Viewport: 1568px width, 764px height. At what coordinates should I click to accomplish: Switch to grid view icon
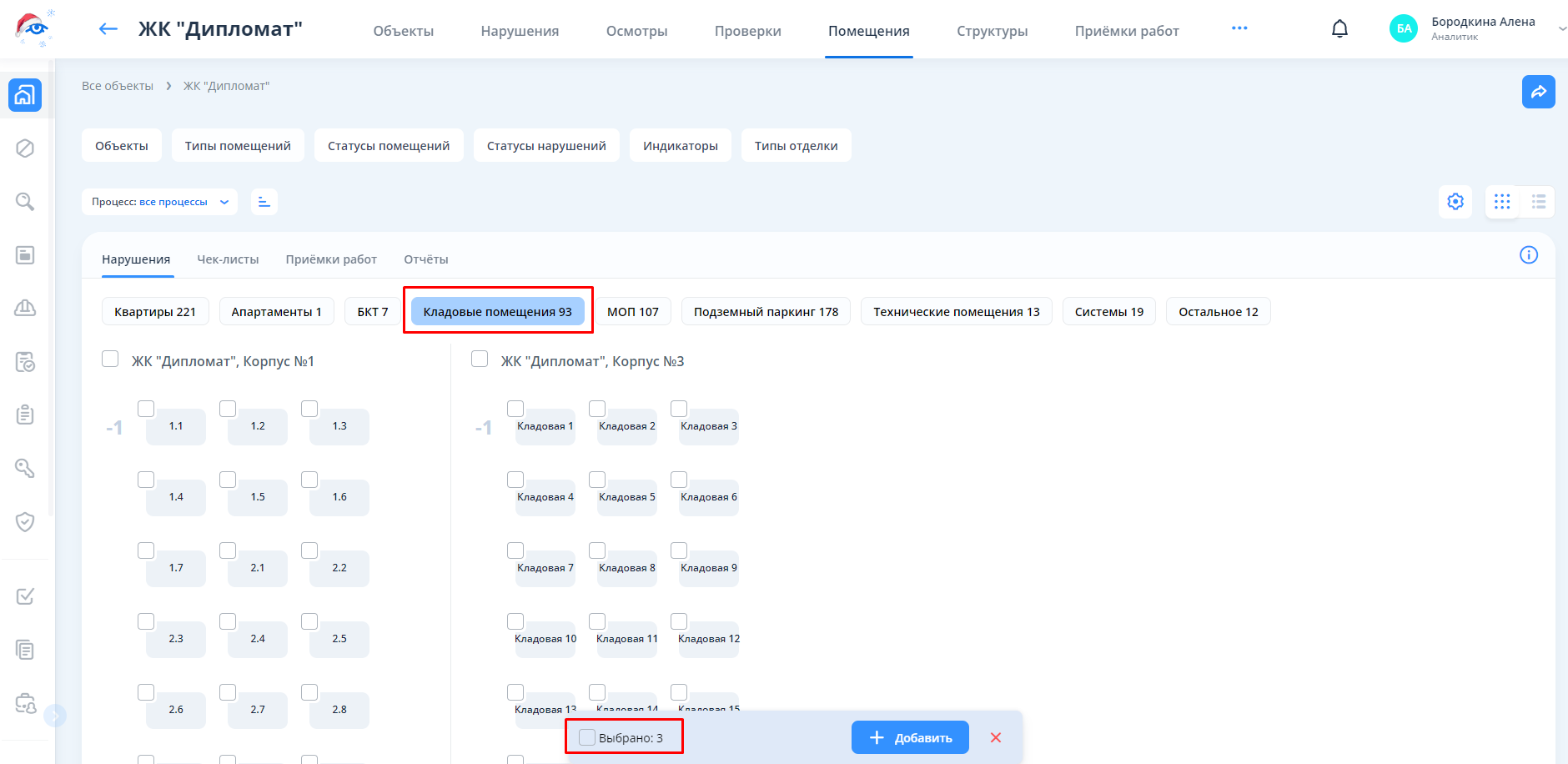click(1502, 202)
